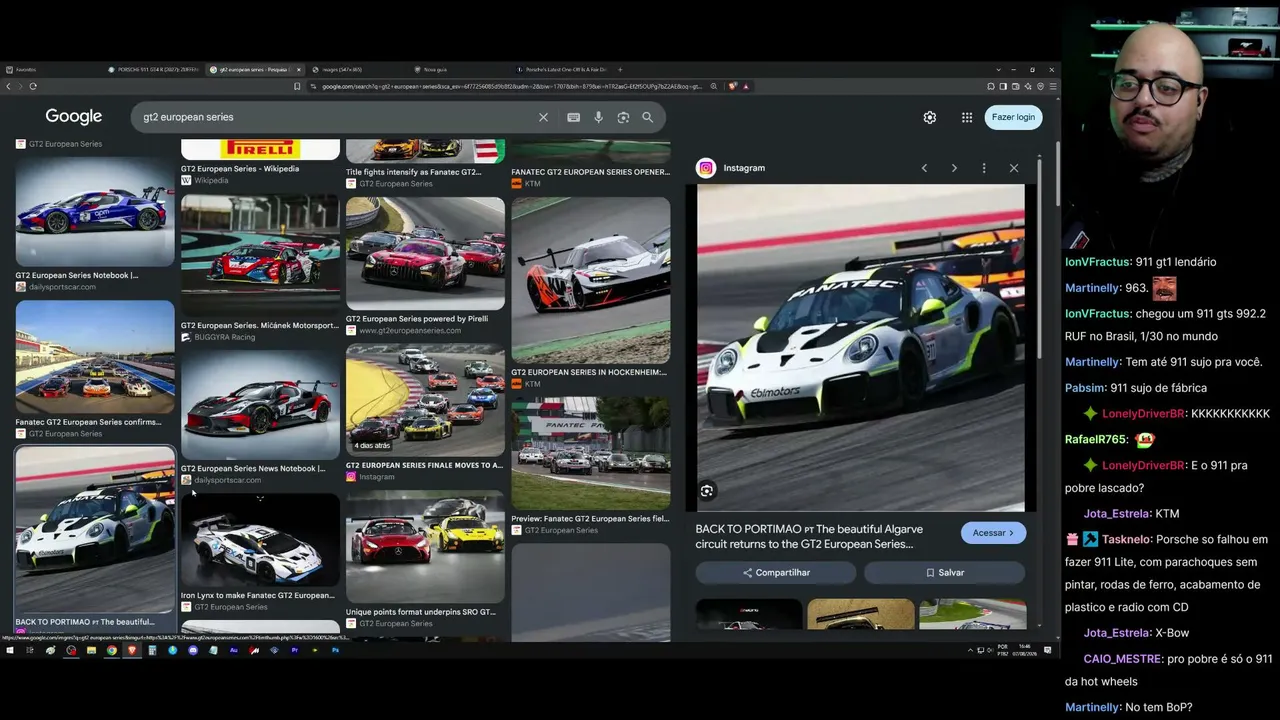Open large Porsche Fanatec preview image
The image size is (1280, 720).
click(861, 347)
